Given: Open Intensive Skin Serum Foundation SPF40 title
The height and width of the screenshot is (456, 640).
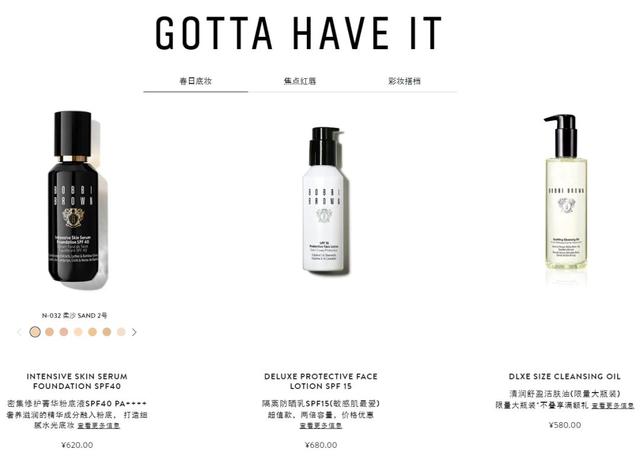Looking at the screenshot, I should point(77,381).
